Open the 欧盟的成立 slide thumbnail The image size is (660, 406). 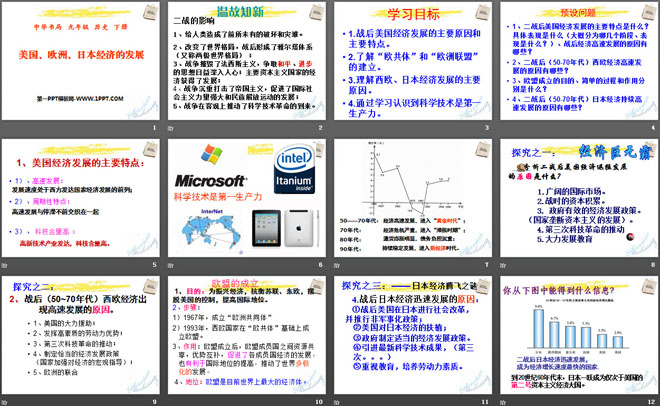pyautogui.click(x=247, y=335)
